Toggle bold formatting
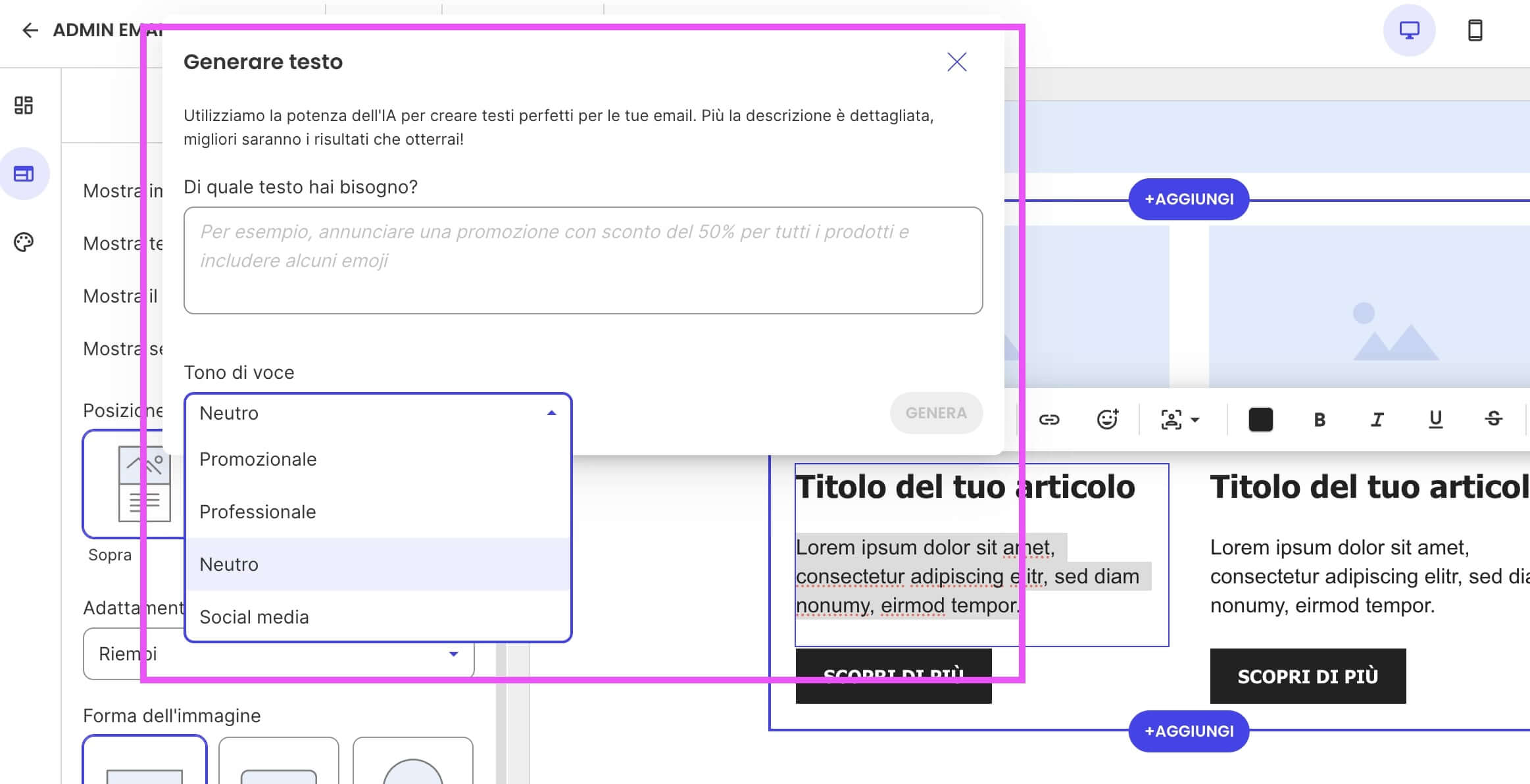1530x784 pixels. 1320,419
